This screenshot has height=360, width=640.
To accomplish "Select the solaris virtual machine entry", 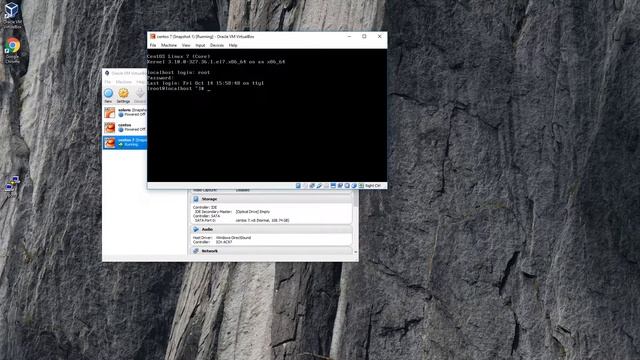I will (125, 112).
